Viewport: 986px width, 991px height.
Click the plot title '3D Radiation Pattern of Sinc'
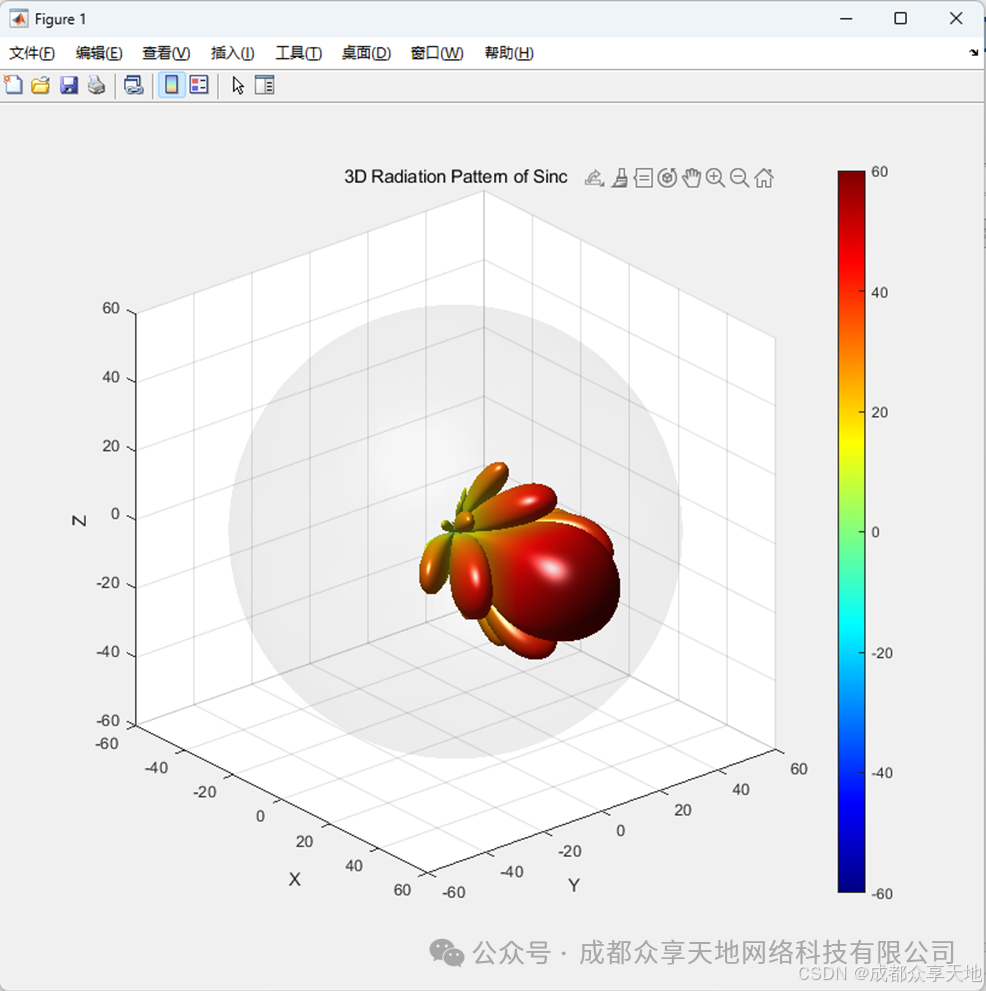tap(455, 176)
